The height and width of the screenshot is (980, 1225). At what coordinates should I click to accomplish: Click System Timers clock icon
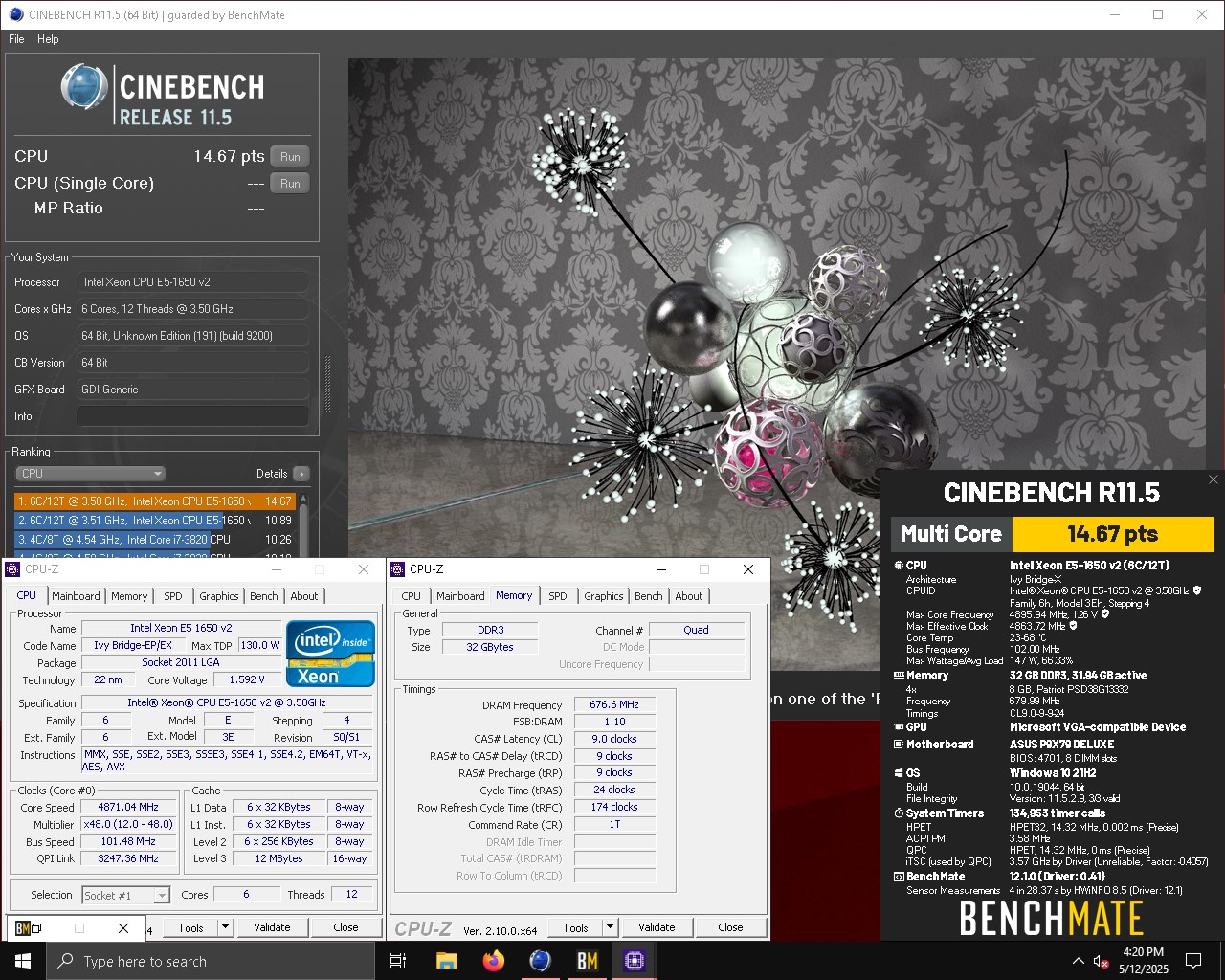pyautogui.click(x=899, y=813)
